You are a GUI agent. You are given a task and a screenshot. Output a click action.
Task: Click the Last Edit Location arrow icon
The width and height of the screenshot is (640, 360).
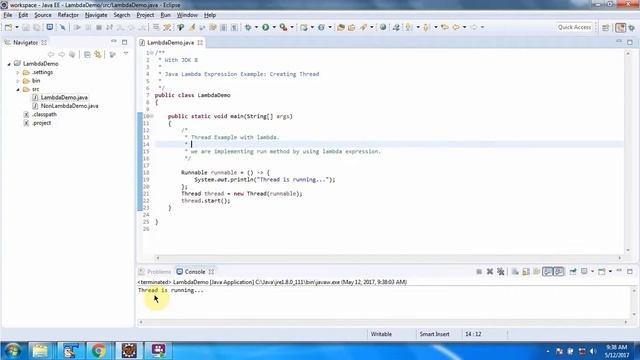click(x=445, y=27)
